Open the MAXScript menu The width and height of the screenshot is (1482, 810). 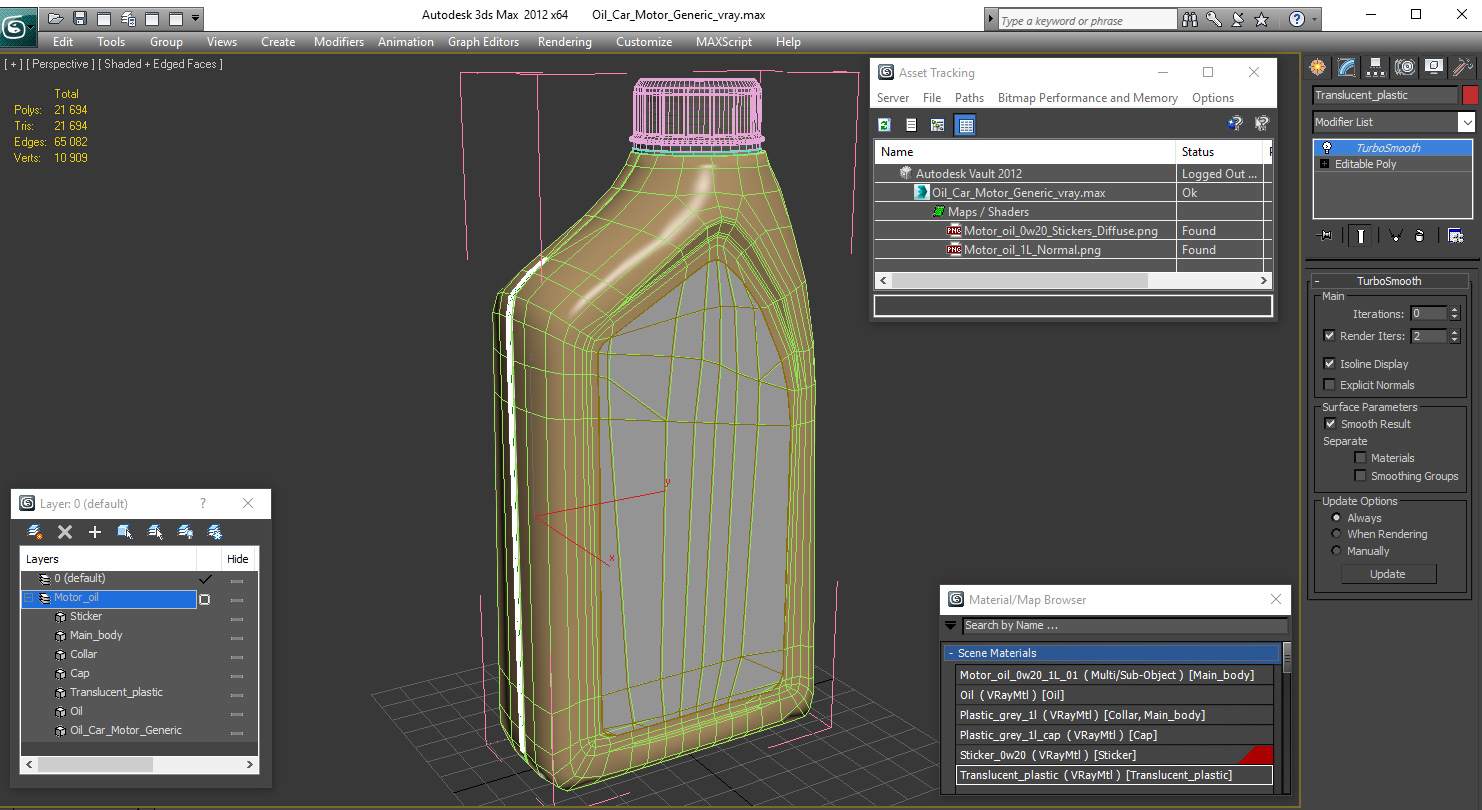(724, 42)
